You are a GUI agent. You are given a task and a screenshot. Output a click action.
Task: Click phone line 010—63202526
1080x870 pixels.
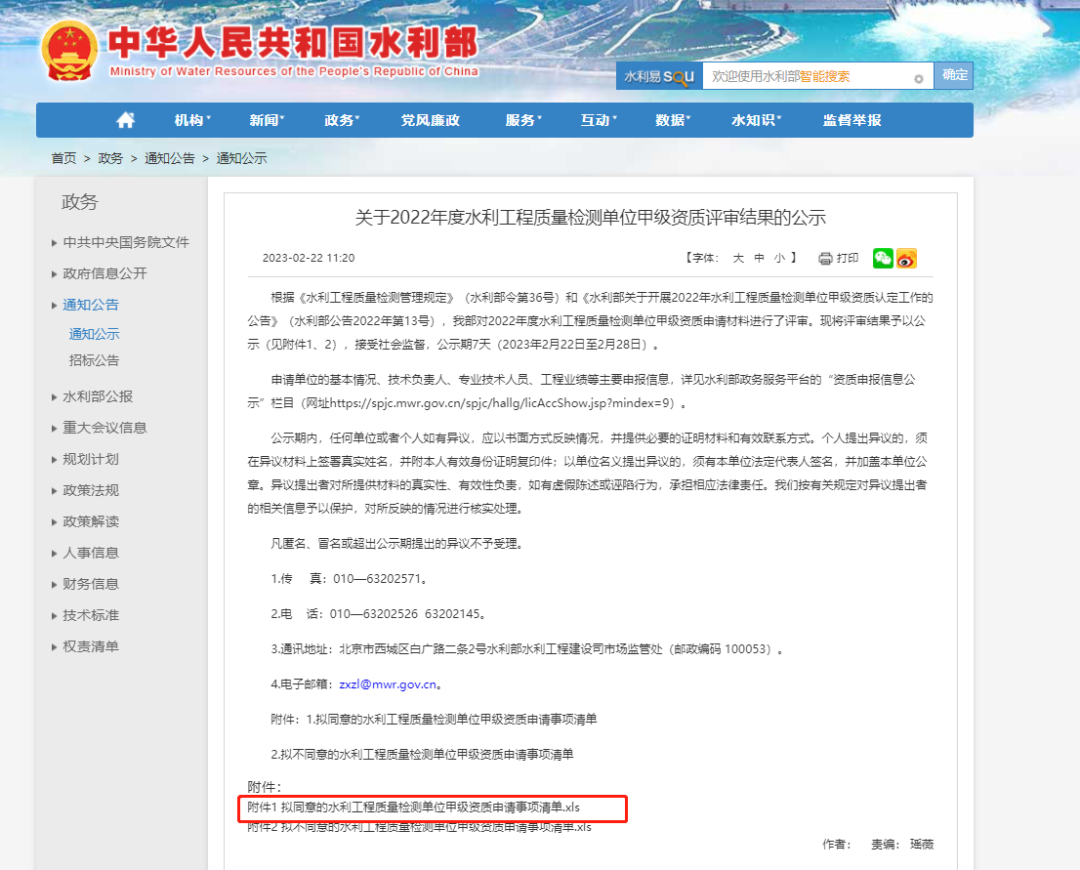[379, 614]
